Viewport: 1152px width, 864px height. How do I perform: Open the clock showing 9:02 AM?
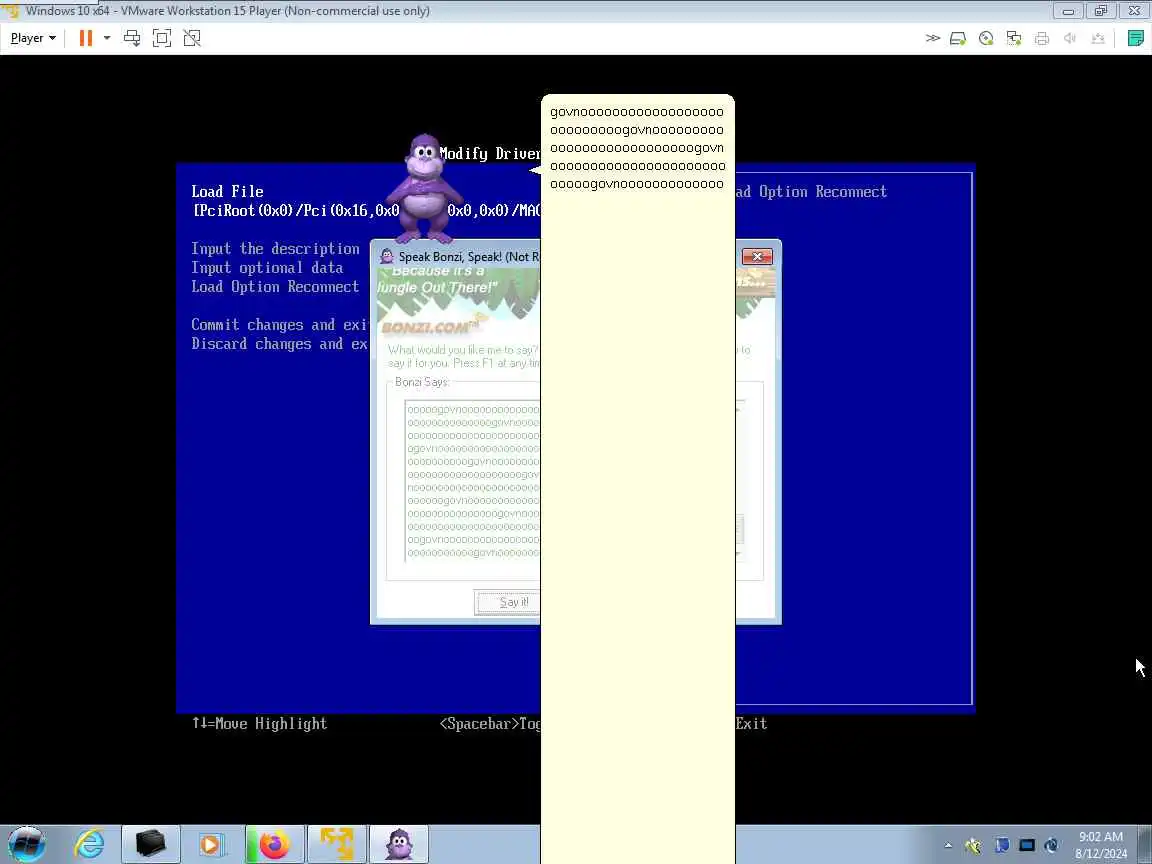(1101, 845)
